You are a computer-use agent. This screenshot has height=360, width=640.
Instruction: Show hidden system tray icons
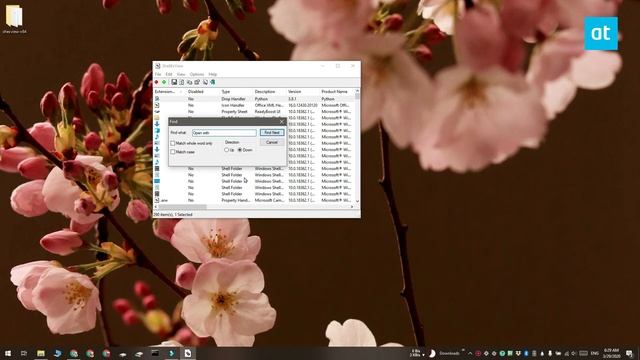point(470,353)
